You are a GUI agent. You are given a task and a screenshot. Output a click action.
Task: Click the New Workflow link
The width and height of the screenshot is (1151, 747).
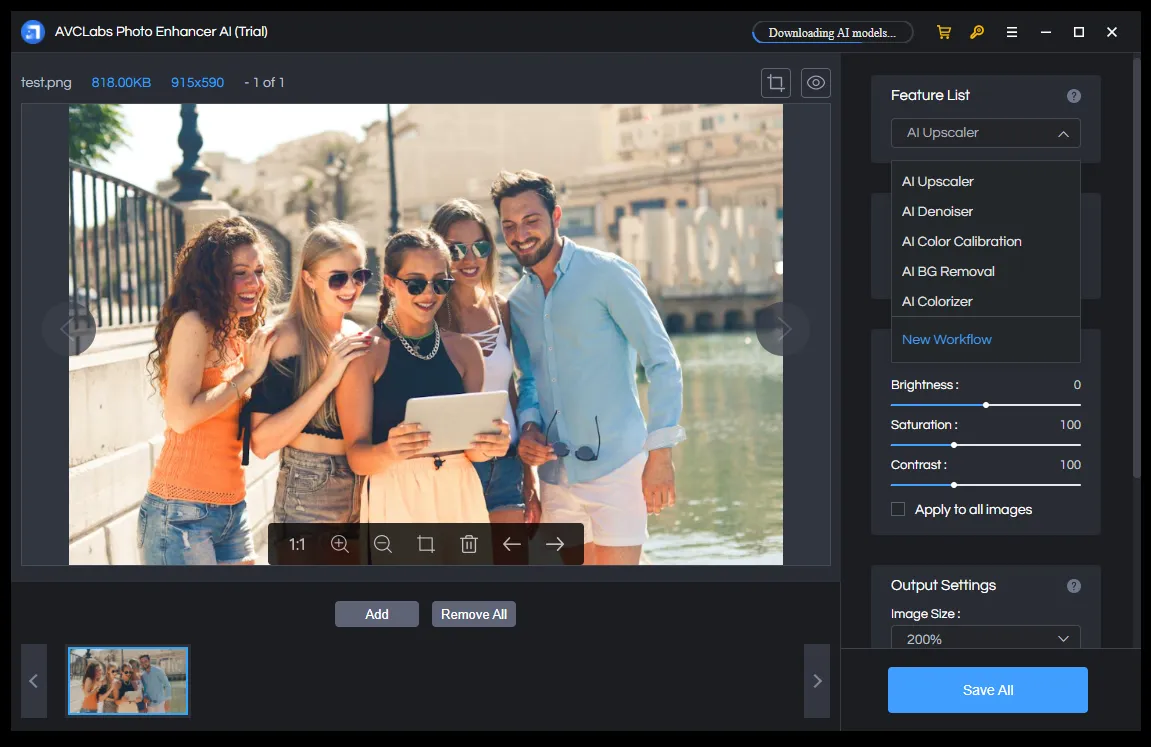click(946, 339)
